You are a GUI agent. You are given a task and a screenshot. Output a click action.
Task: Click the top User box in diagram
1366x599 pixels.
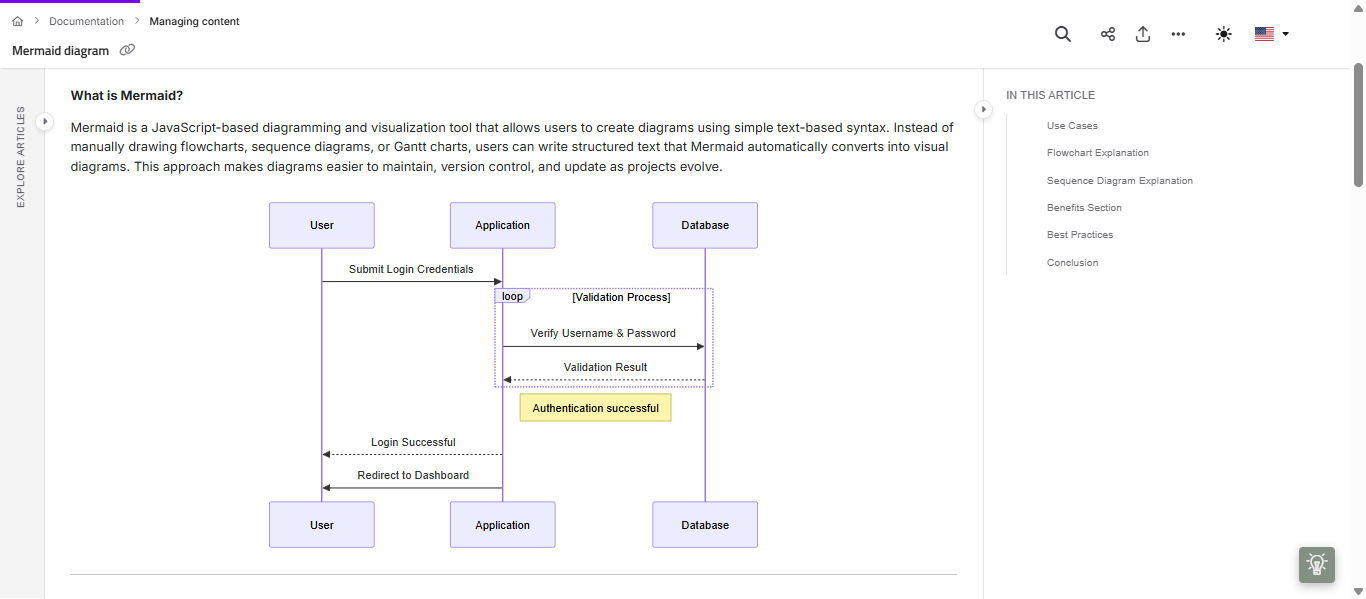322,225
